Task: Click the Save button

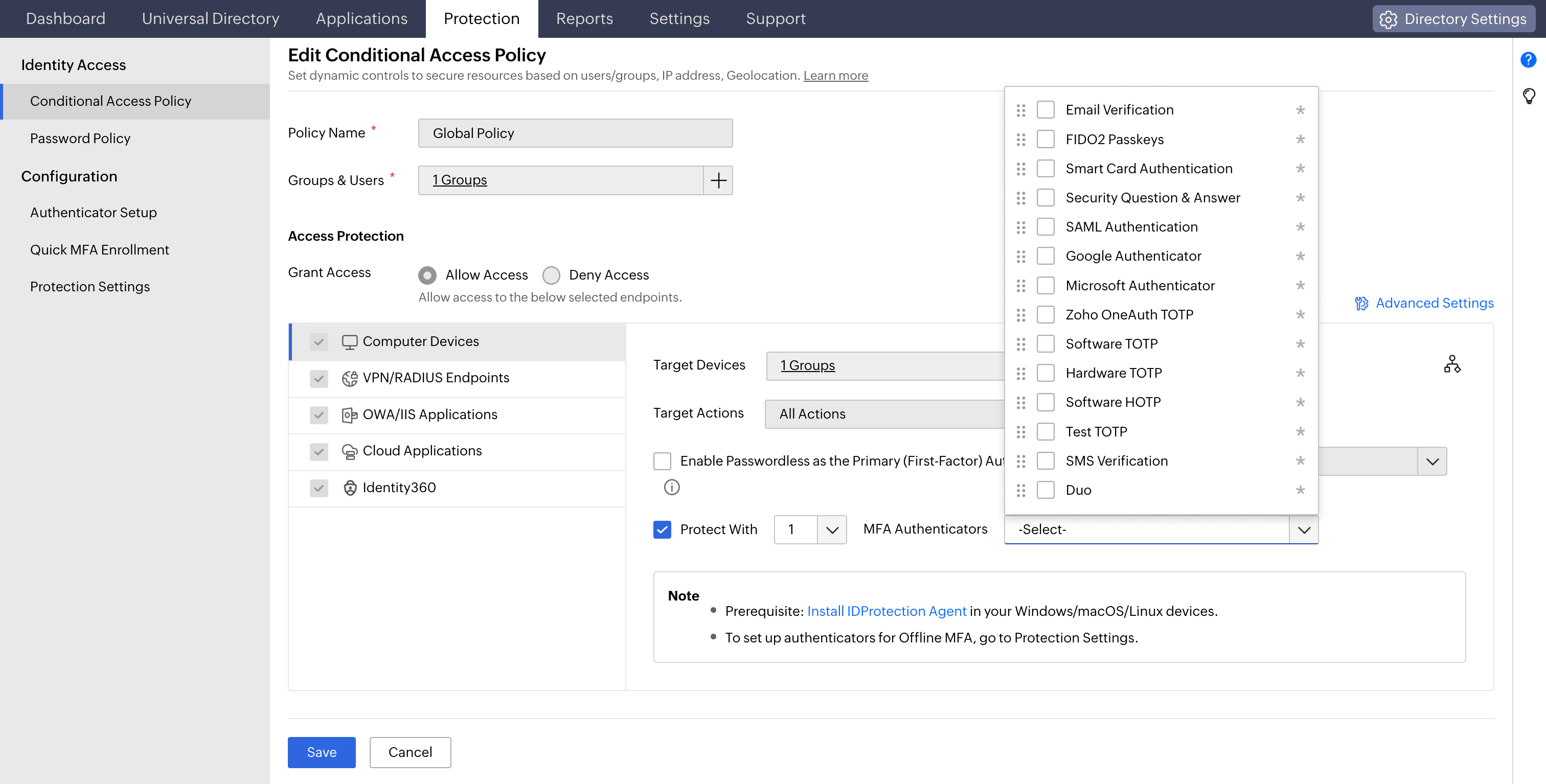Action: click(x=322, y=752)
